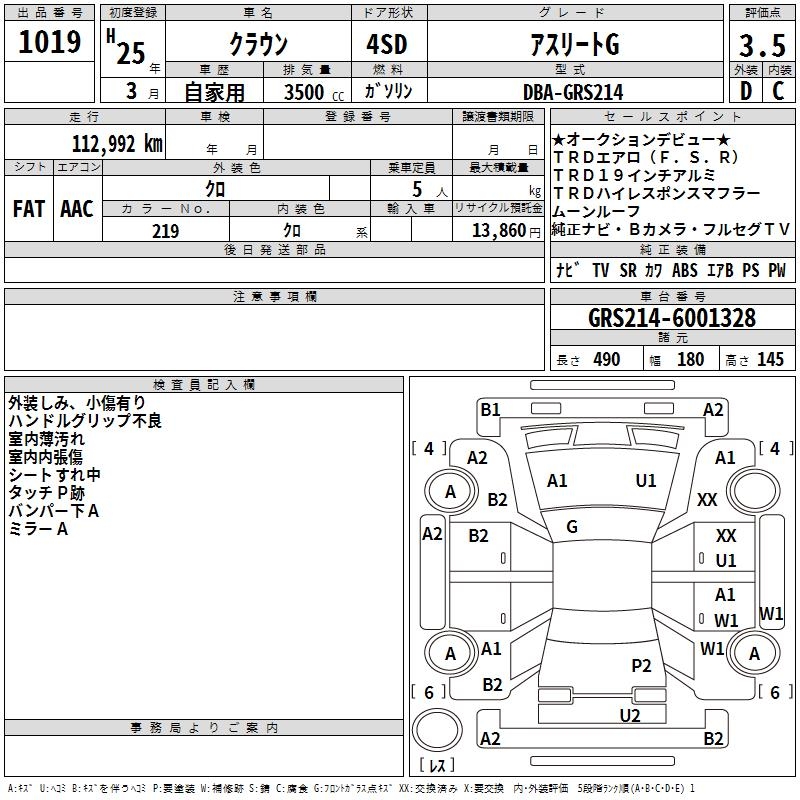Click the displacement 3500 cc
800x800 pixels.
point(314,92)
